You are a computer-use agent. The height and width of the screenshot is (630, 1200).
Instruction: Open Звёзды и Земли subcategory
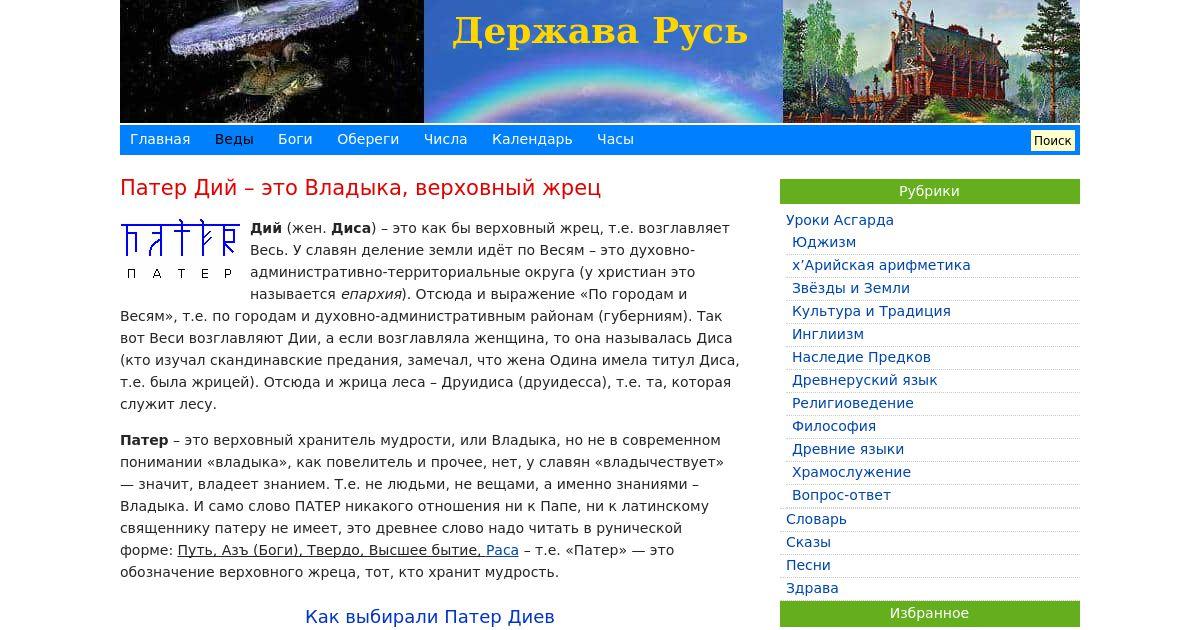click(x=851, y=288)
